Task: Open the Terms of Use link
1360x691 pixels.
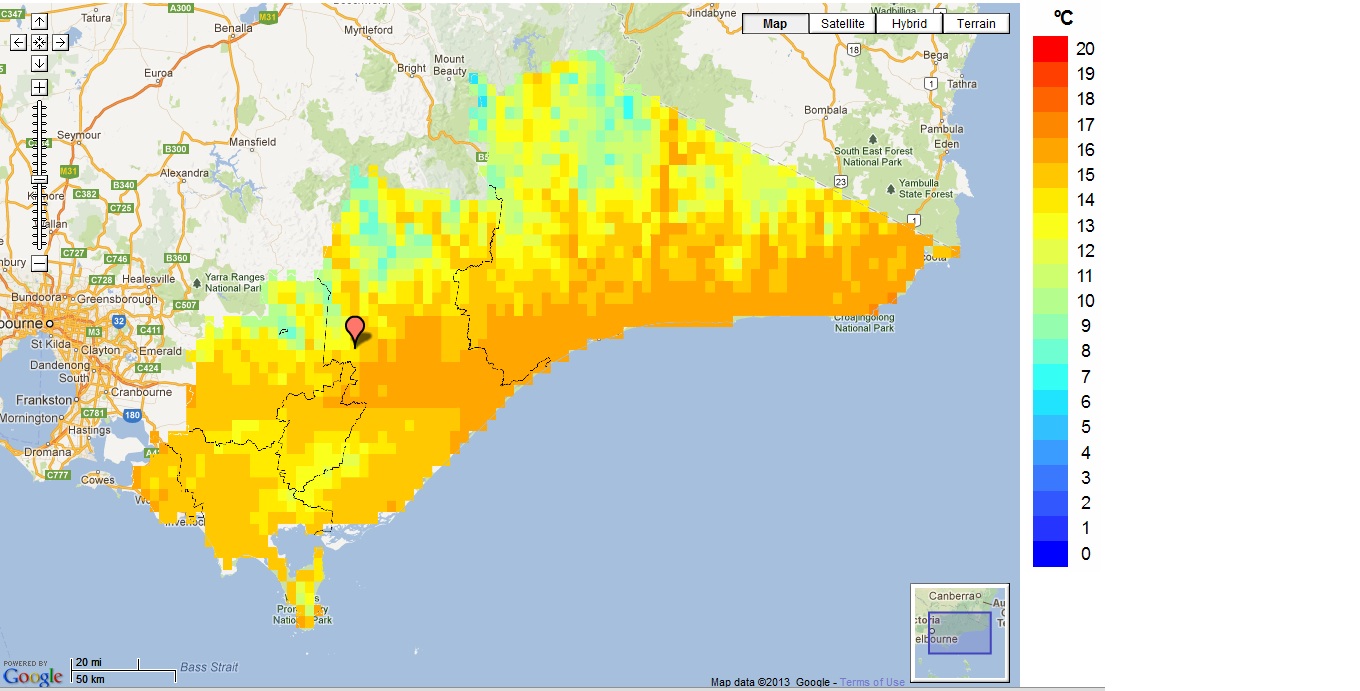Action: 872,682
